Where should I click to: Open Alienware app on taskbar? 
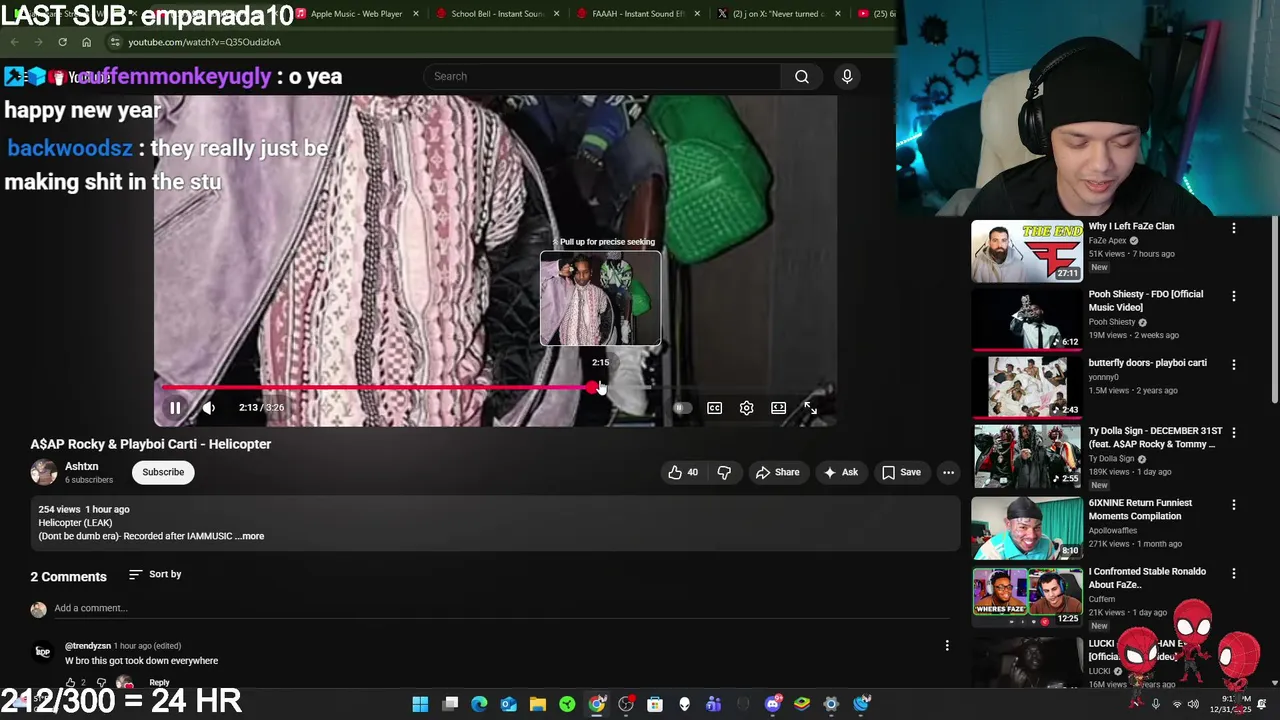coord(684,704)
